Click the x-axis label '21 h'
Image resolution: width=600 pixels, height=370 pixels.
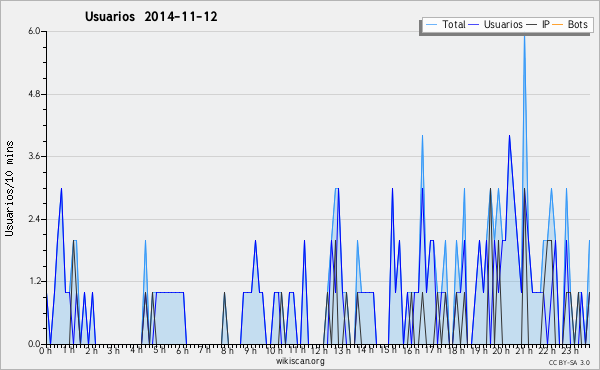click(x=524, y=350)
